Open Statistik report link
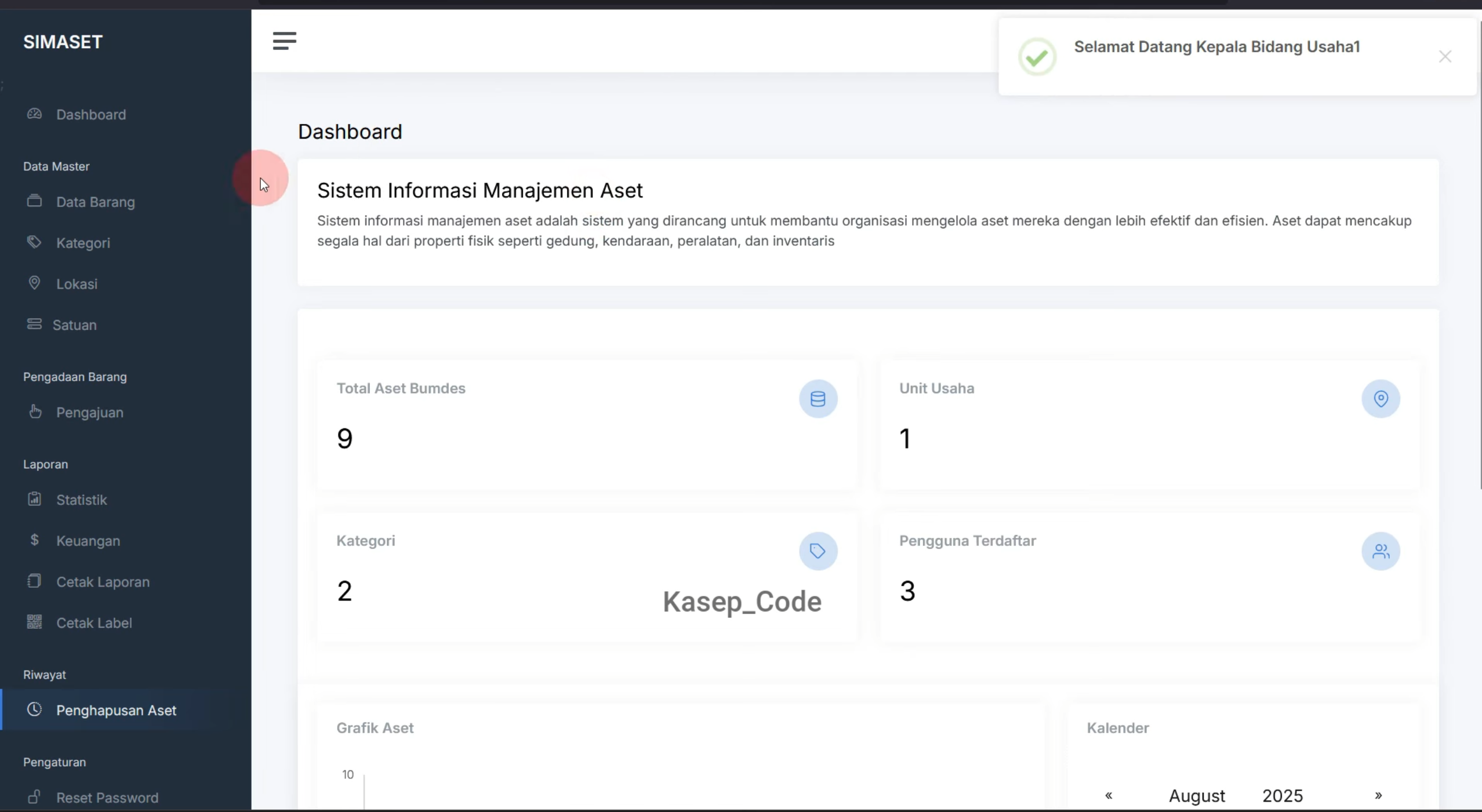 point(82,500)
